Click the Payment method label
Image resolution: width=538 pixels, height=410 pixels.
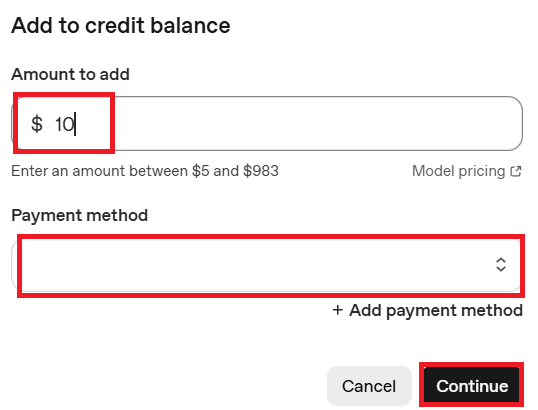pos(80,216)
